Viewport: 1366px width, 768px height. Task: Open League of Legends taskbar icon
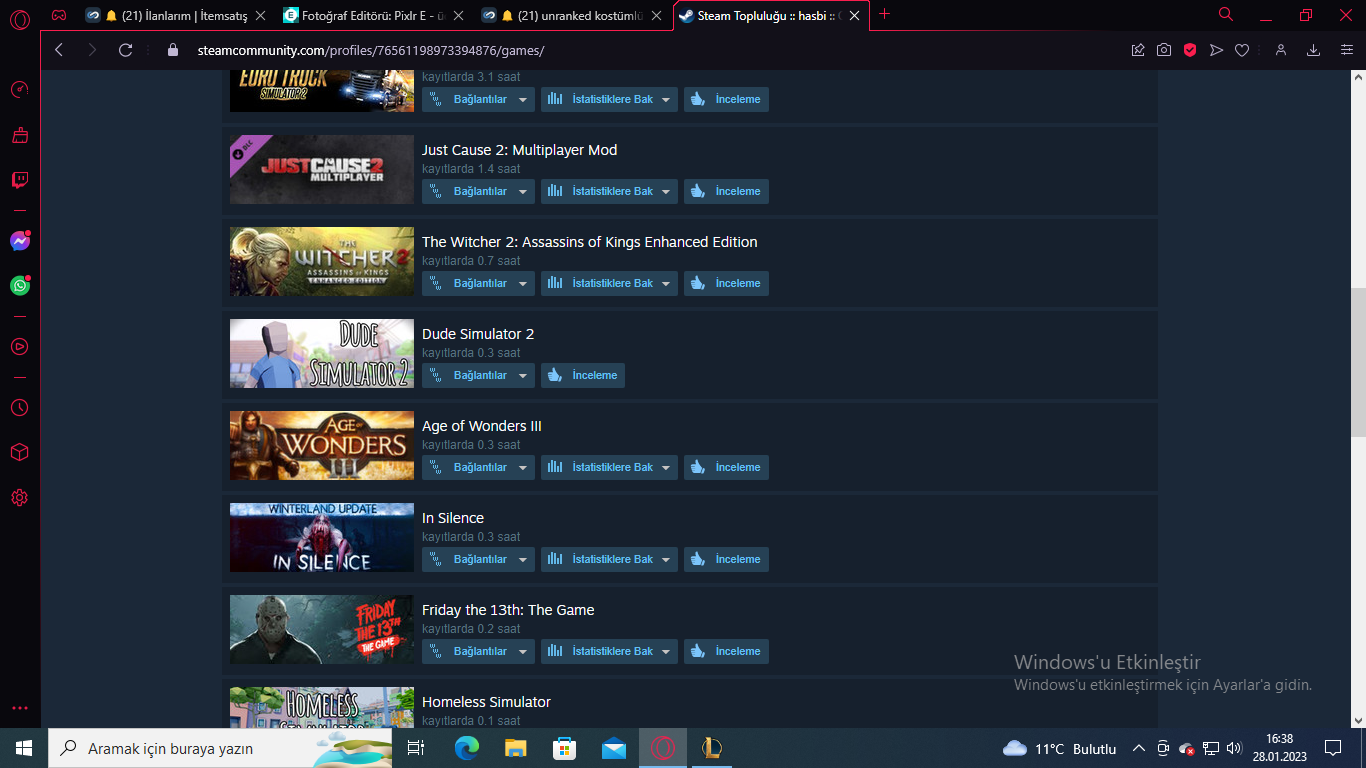click(712, 748)
